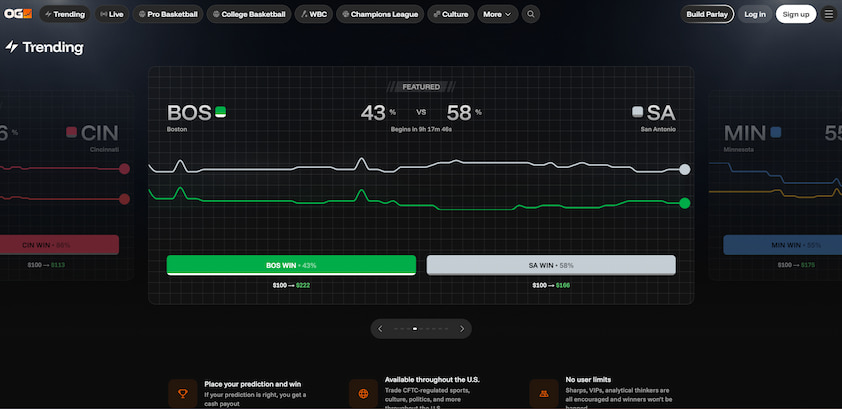The image size is (842, 409).
Task: Click the CIN WIN button
Action: tap(59, 245)
